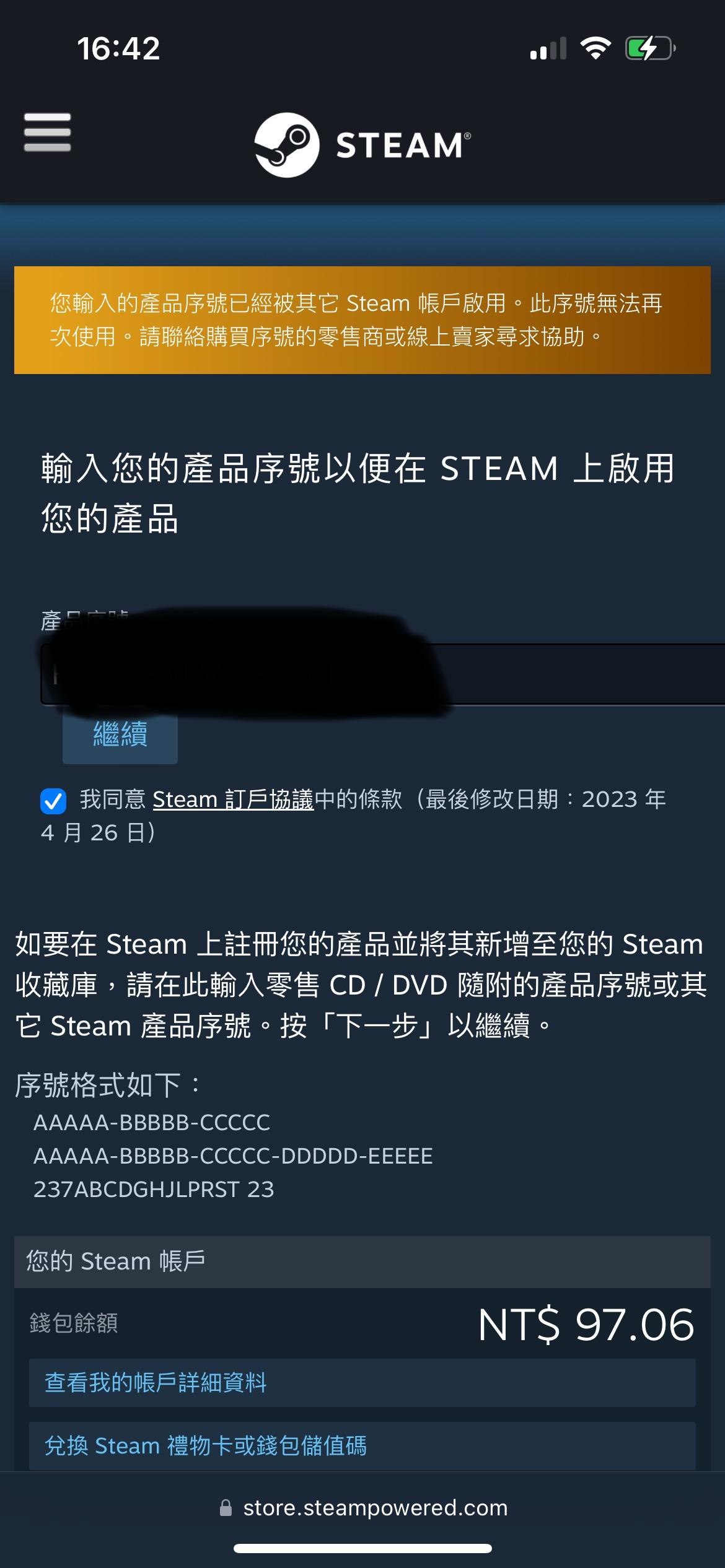725x1568 pixels.
Task: Click the 繼續 continue button
Action: (120, 734)
